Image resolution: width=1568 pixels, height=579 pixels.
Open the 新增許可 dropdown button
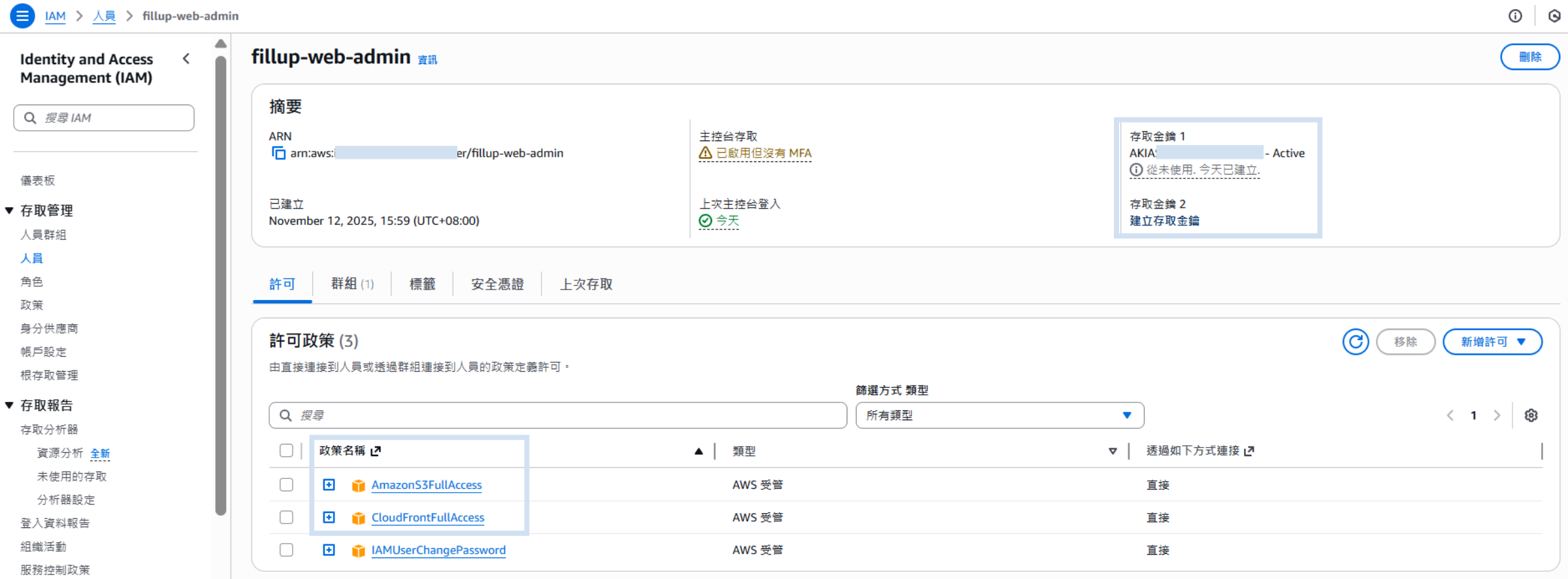click(x=1492, y=342)
